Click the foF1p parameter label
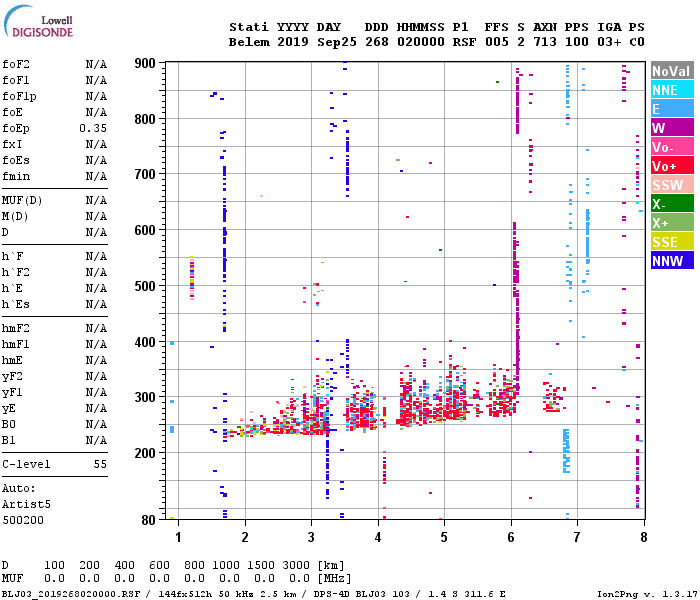 tap(19, 96)
